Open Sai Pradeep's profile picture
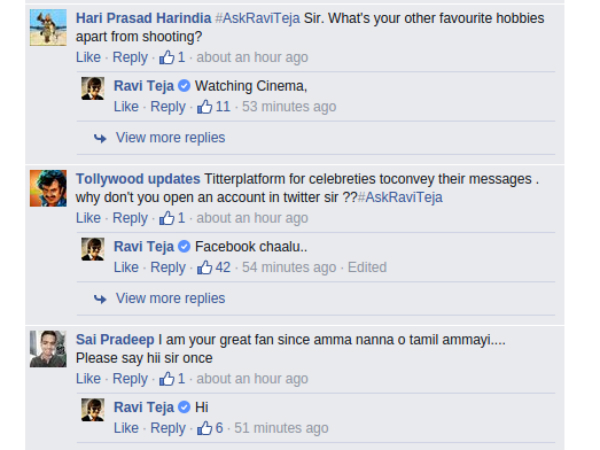Screen dimensions: 600x450 [x=48, y=349]
